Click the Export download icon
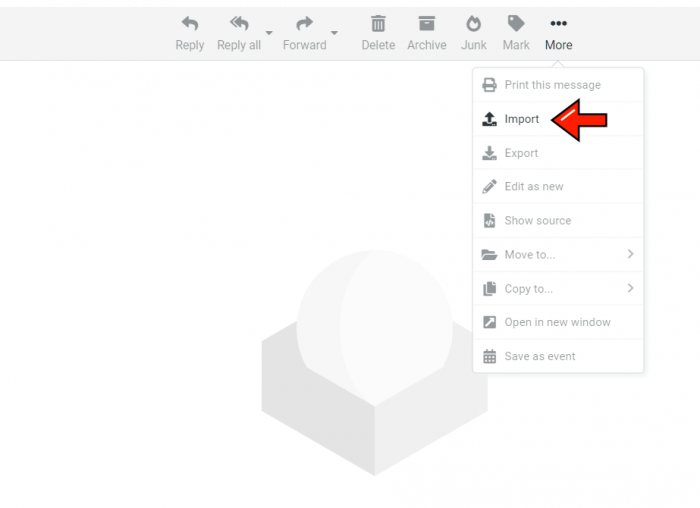Image resolution: width=700 pixels, height=508 pixels. tap(489, 153)
